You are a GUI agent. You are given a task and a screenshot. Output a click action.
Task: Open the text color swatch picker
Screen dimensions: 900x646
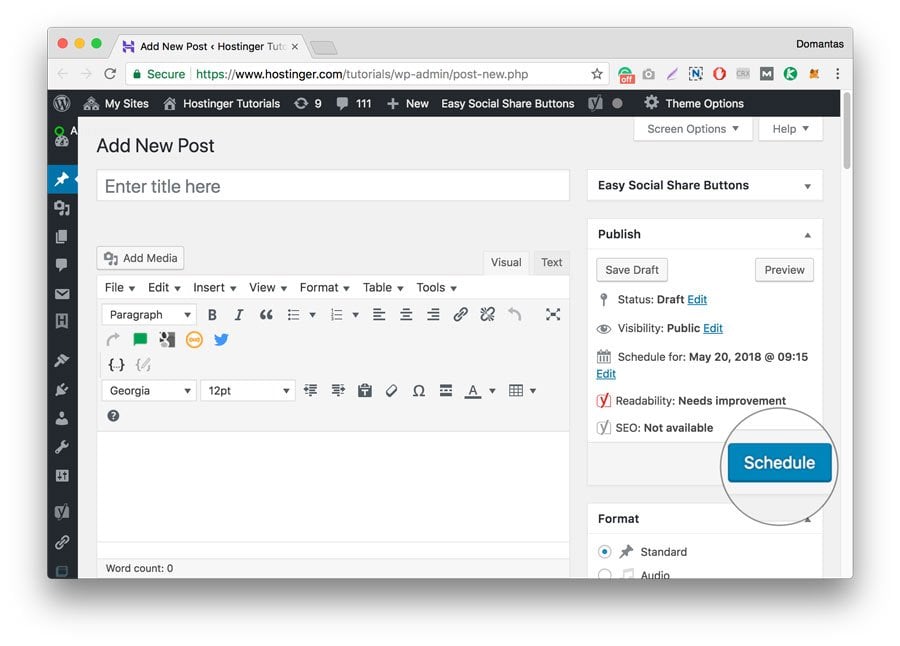click(x=471, y=390)
